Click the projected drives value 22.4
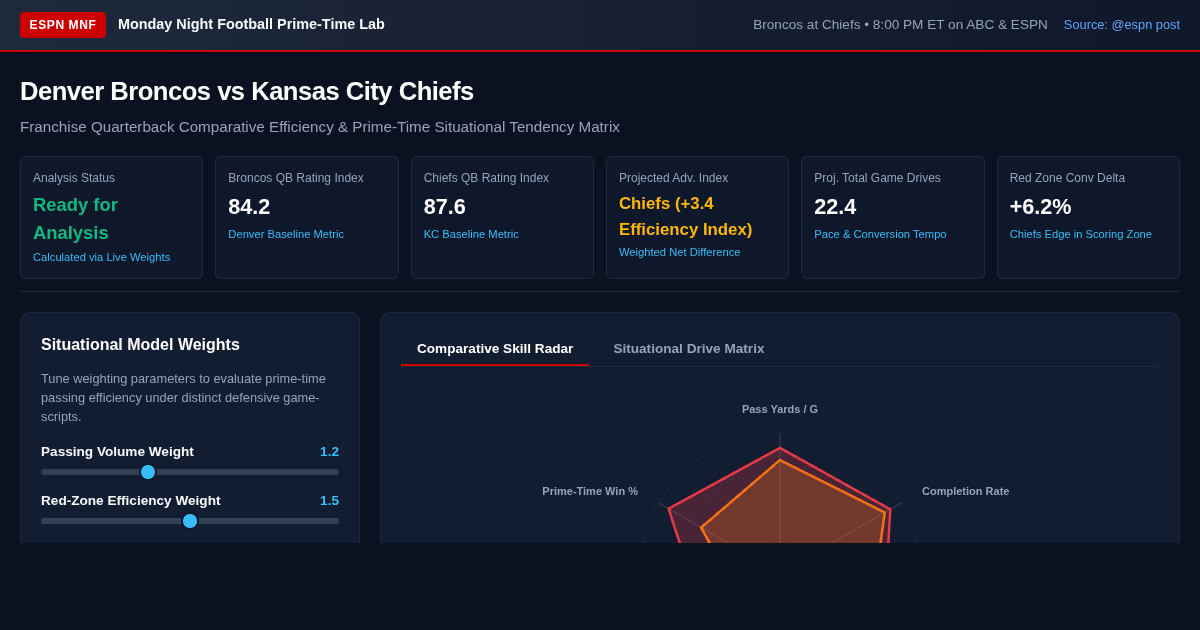This screenshot has height=630, width=1200. (835, 207)
